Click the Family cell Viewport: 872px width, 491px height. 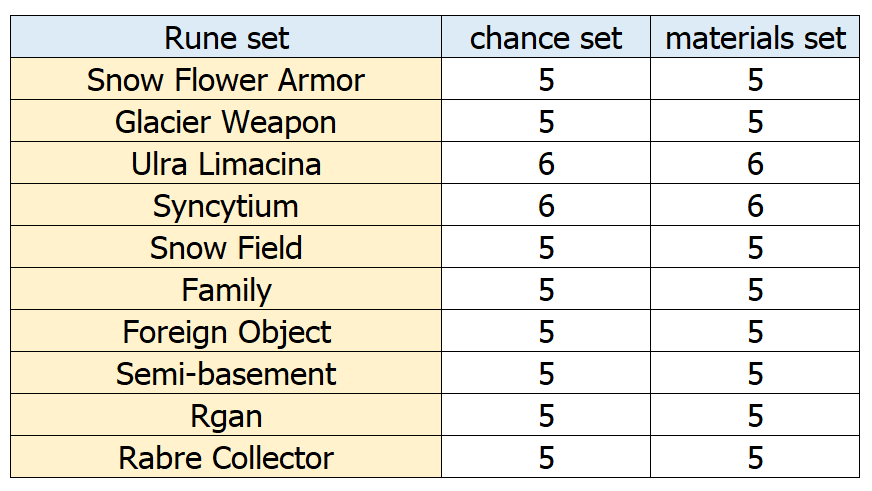[x=226, y=289]
